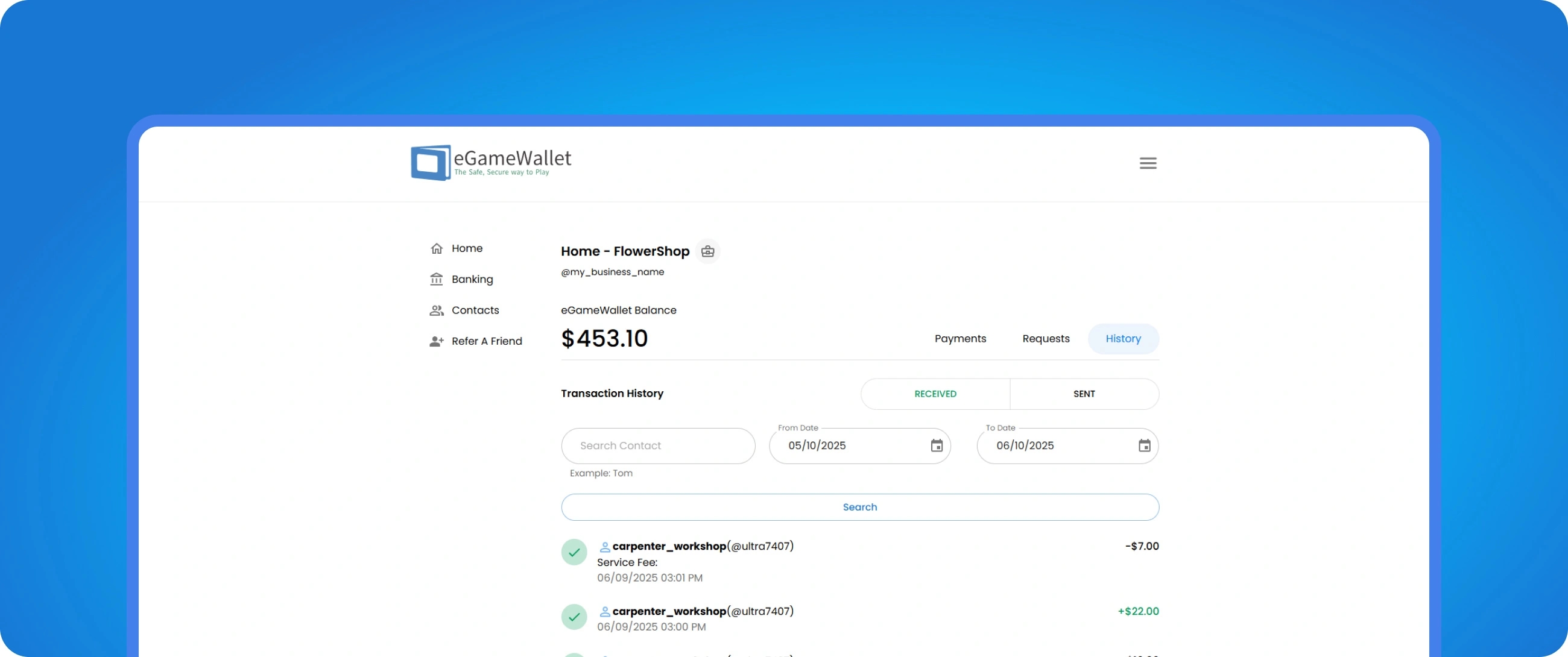Click the @my_business_name handle
This screenshot has height=657, width=1568.
click(x=612, y=272)
